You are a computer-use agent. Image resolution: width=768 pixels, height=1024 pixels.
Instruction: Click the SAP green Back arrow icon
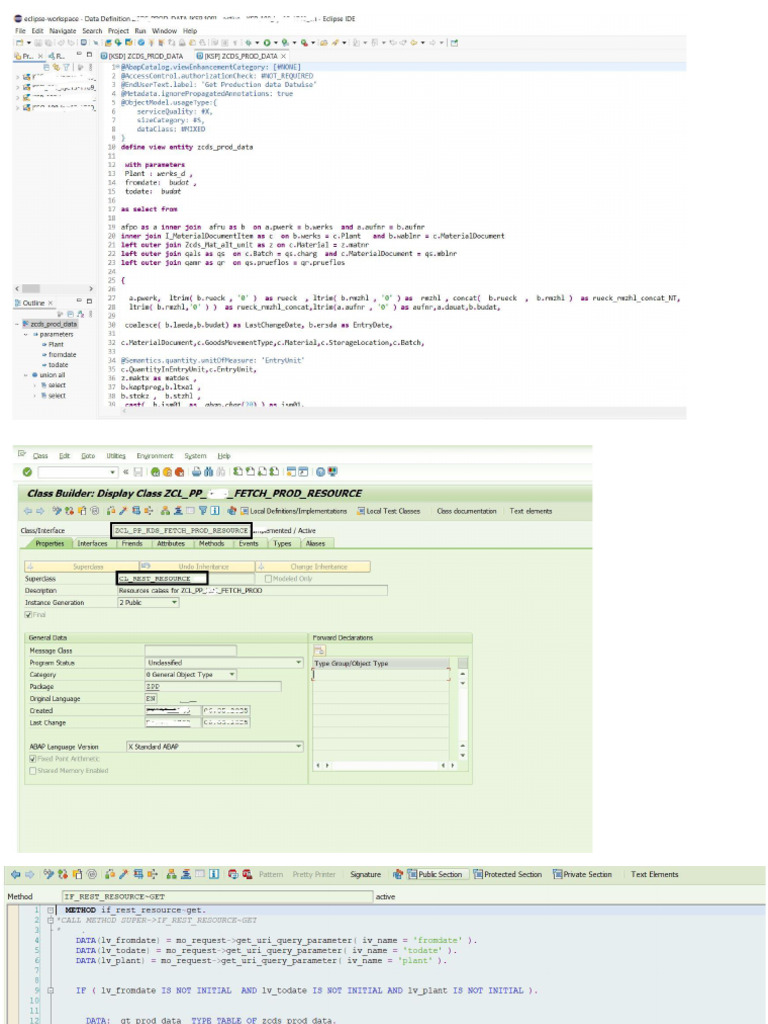pyautogui.click(x=155, y=472)
